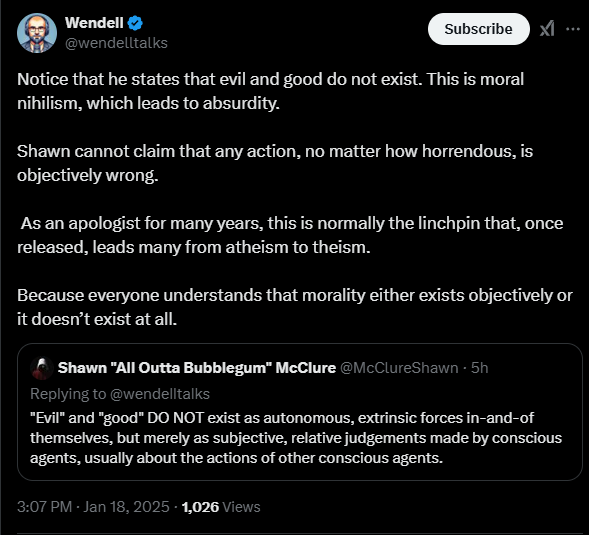Image resolution: width=589 pixels, height=535 pixels.
Task: Open Shawn McClure's small avatar in quote
Action: tap(42, 368)
